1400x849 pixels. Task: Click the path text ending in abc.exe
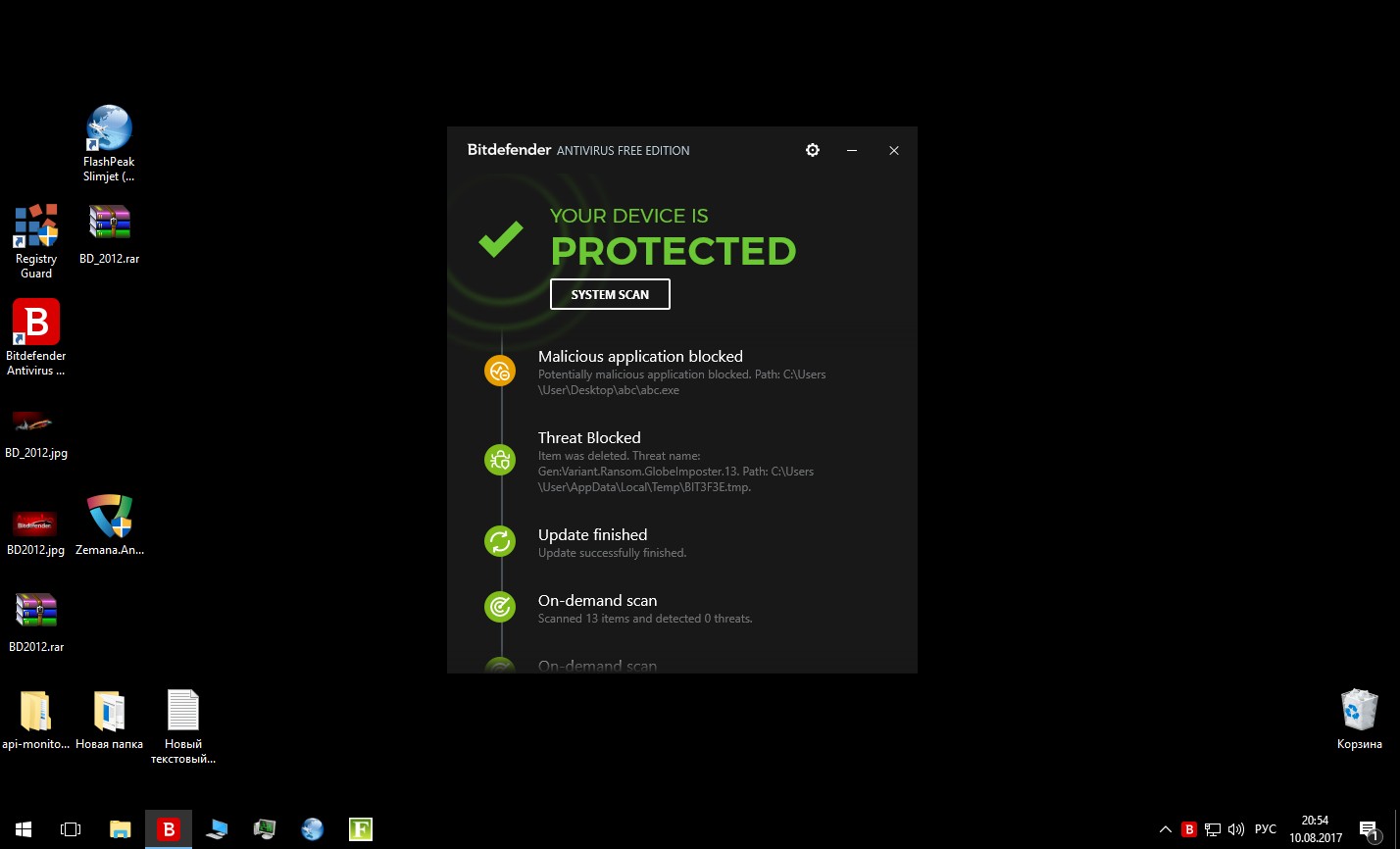point(682,382)
